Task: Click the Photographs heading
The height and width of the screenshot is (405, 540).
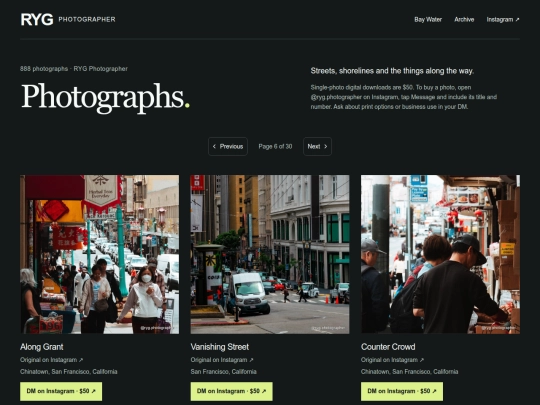Action: coord(105,97)
